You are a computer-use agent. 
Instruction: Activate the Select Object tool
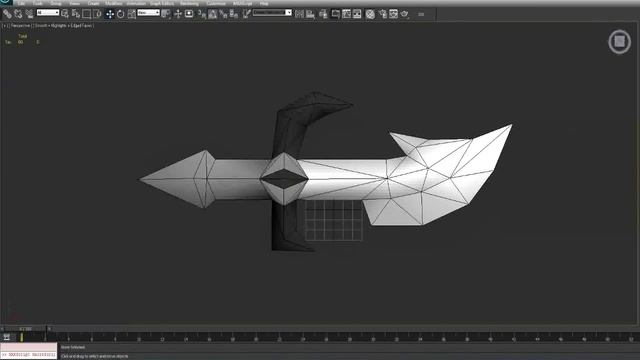click(65, 14)
